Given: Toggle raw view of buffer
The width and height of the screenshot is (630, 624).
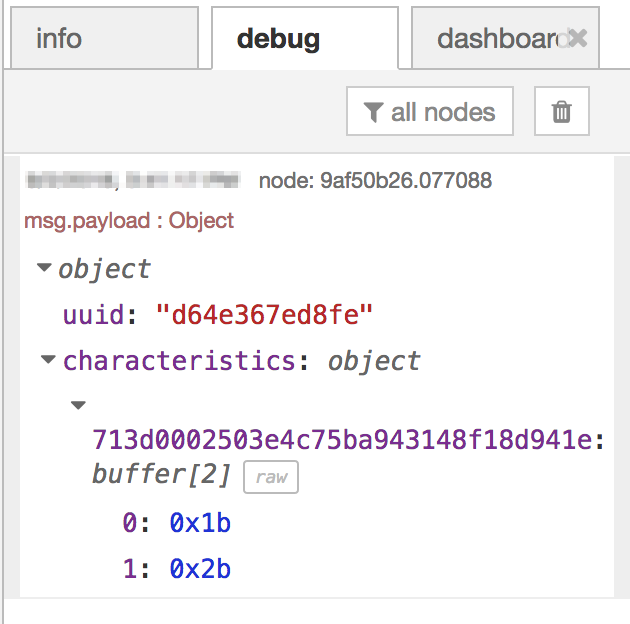Looking at the screenshot, I should pyautogui.click(x=271, y=477).
